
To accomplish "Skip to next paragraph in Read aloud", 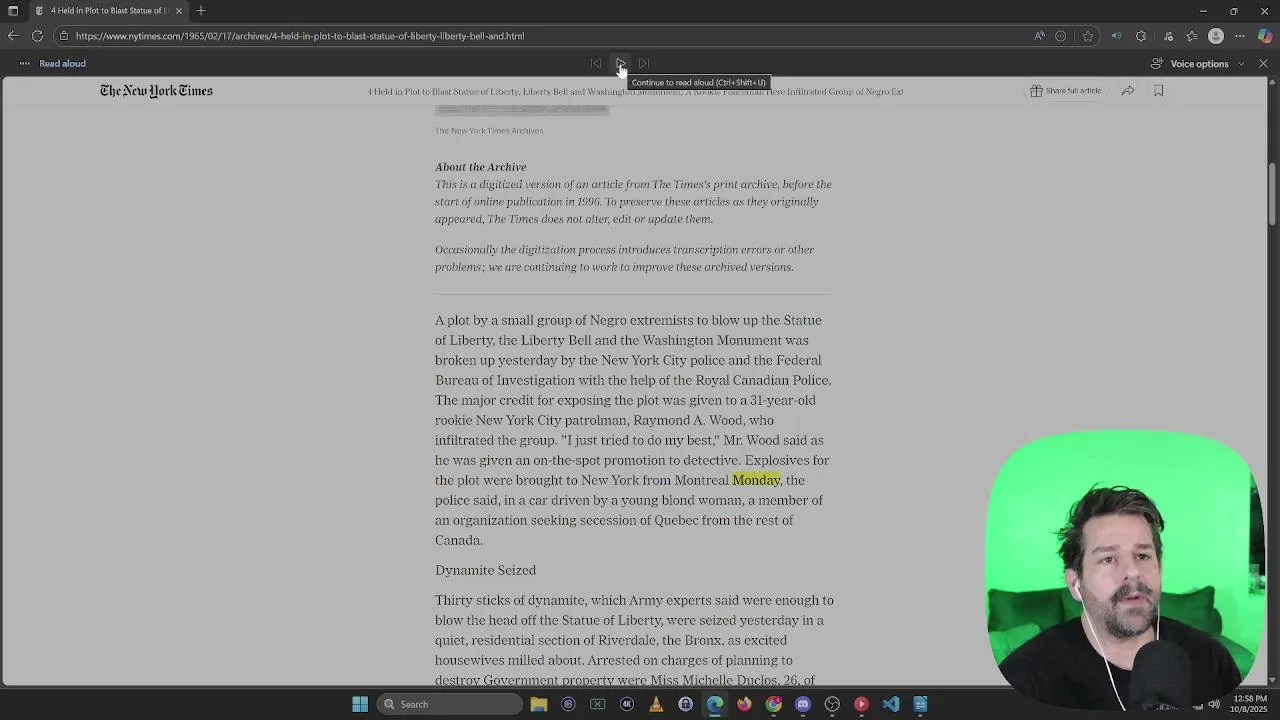I will point(644,63).
